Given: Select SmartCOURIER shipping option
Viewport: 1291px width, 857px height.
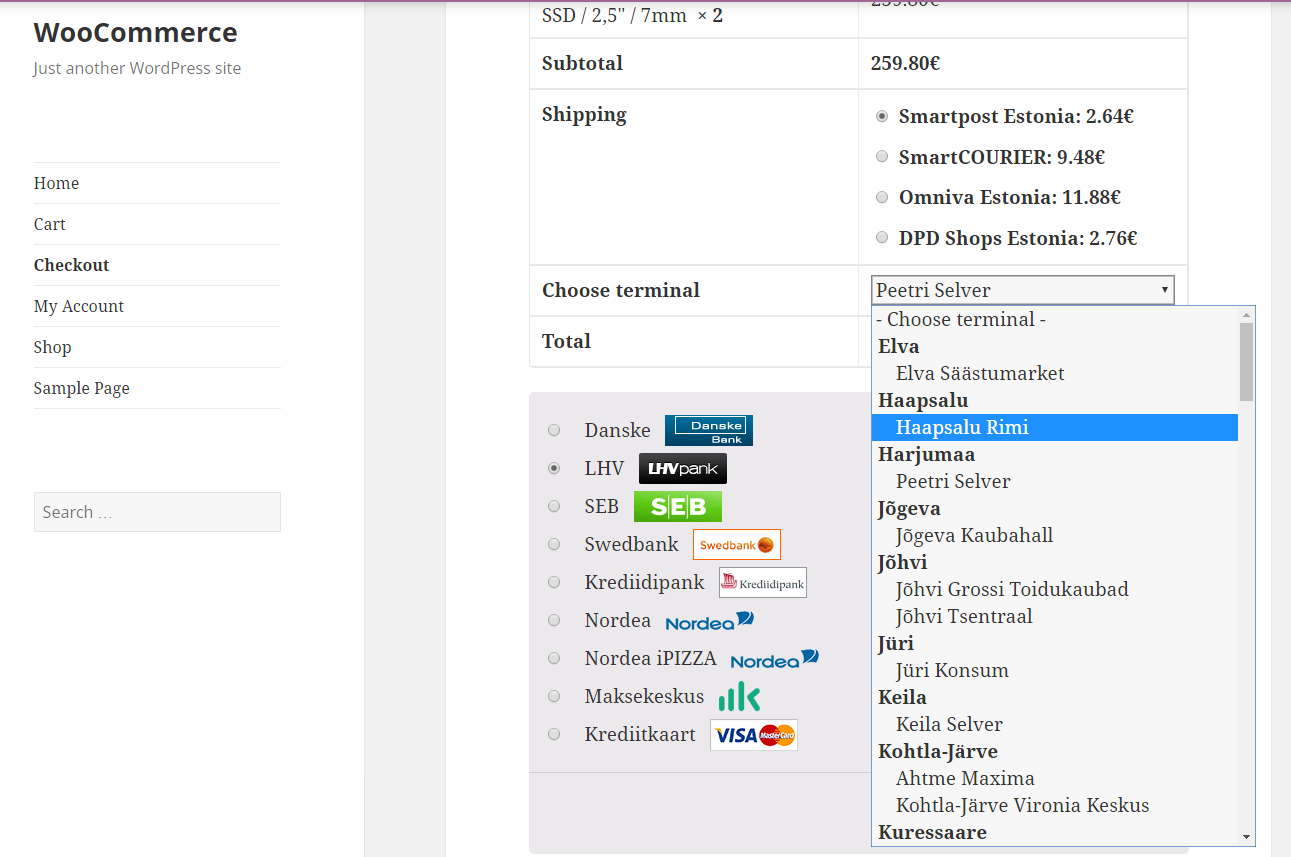Looking at the screenshot, I should click(882, 157).
